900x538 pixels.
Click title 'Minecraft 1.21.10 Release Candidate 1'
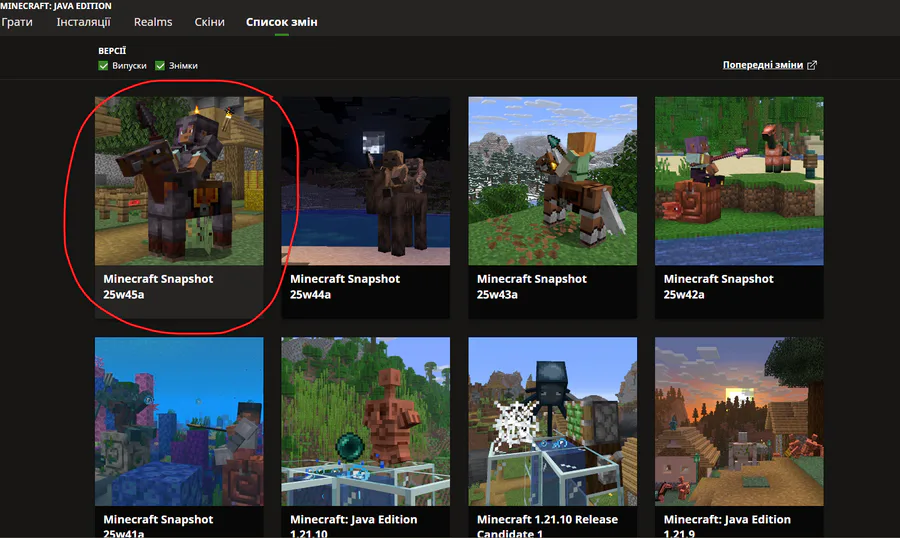tap(547, 525)
